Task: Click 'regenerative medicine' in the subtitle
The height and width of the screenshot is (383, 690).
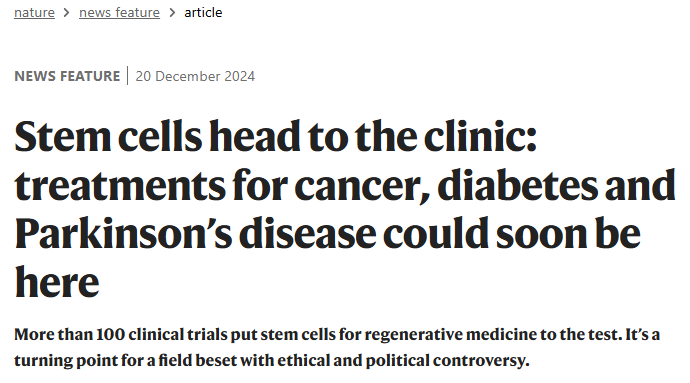Action: point(450,335)
